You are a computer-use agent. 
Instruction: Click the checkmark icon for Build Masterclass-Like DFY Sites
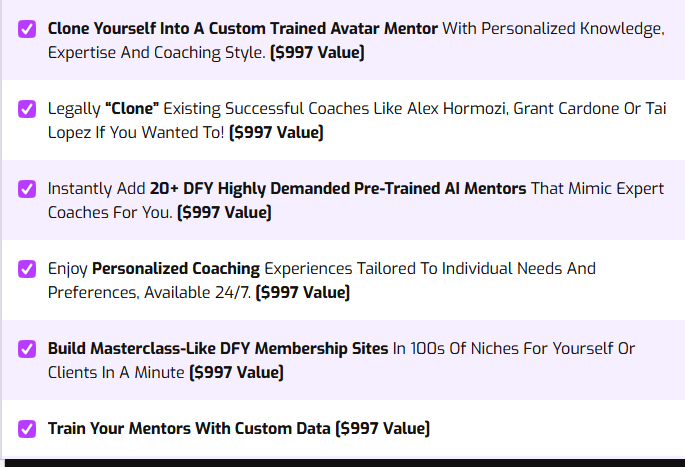click(27, 349)
